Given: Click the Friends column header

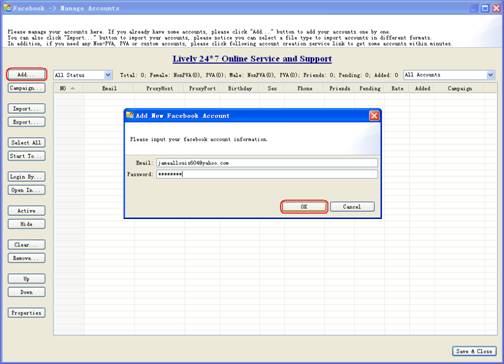Looking at the screenshot, I should click(x=339, y=88).
